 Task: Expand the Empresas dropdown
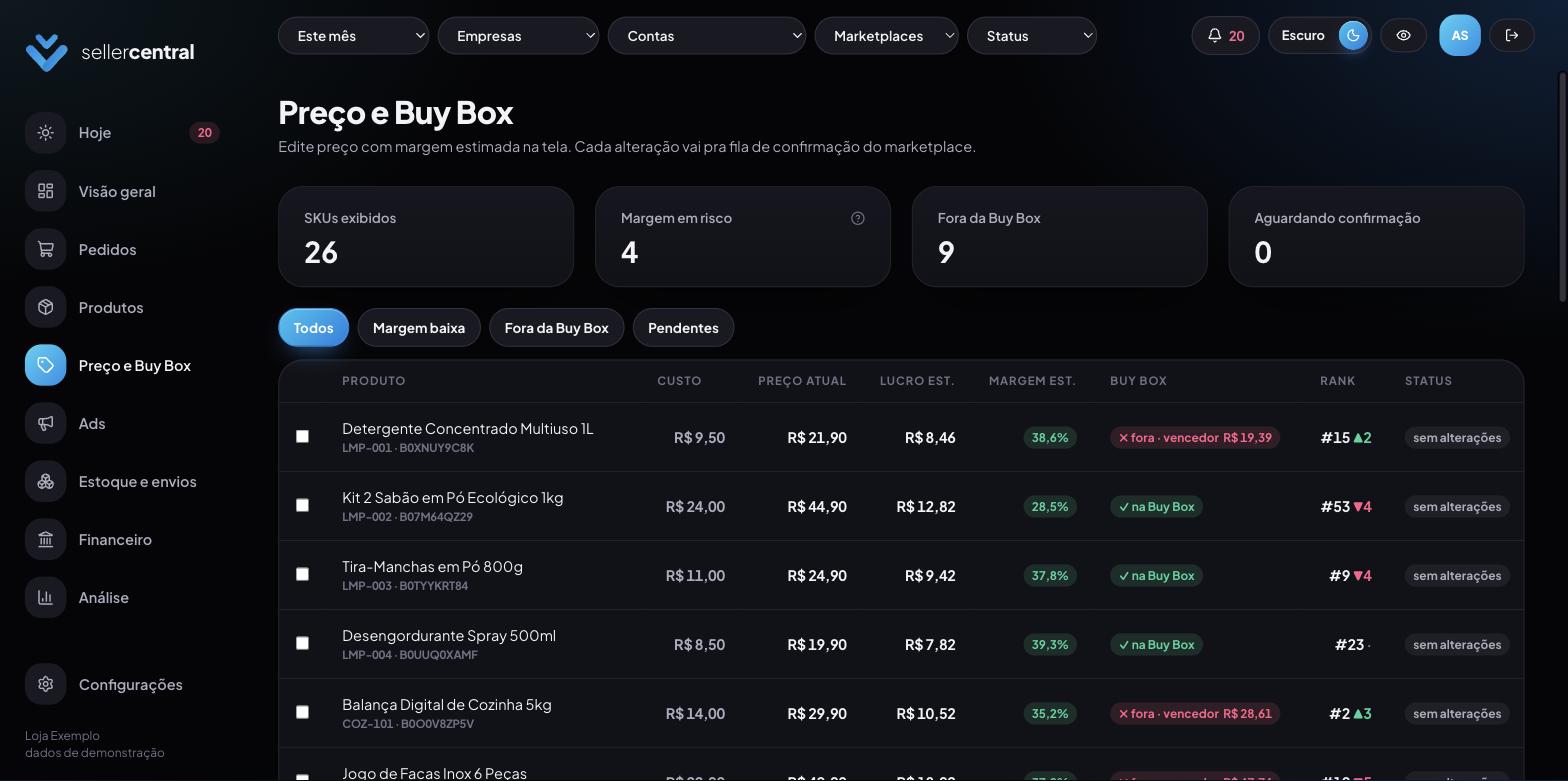tap(518, 36)
